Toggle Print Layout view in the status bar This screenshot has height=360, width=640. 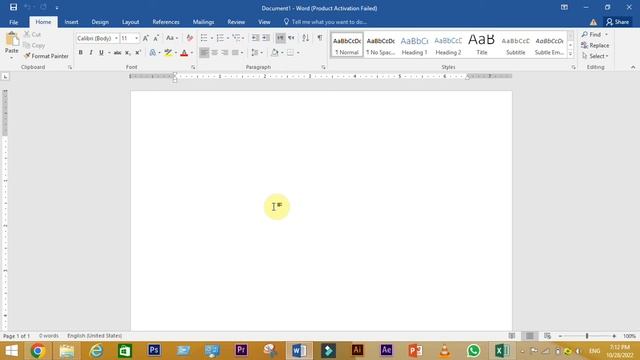coord(529,336)
